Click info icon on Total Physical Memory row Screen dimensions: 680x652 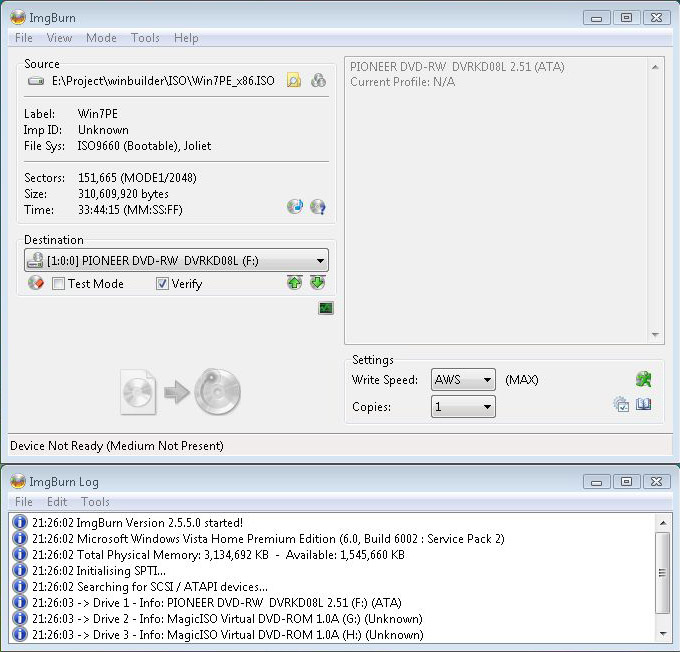click(20, 554)
